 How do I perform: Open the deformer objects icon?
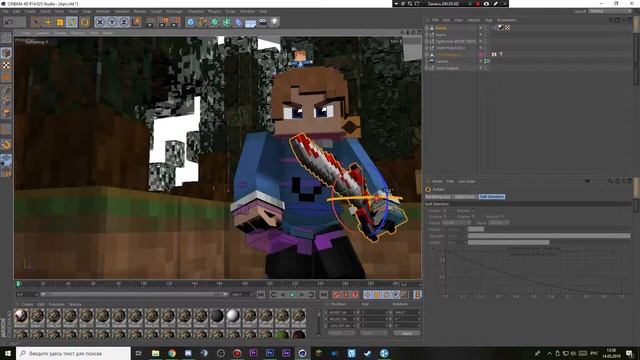[239, 22]
